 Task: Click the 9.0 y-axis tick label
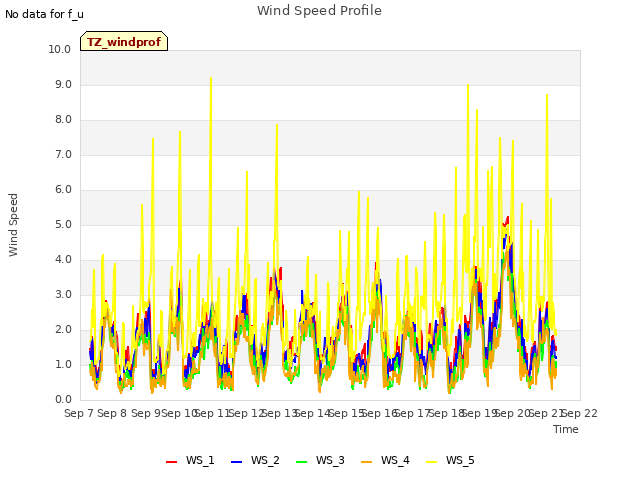(63, 84)
